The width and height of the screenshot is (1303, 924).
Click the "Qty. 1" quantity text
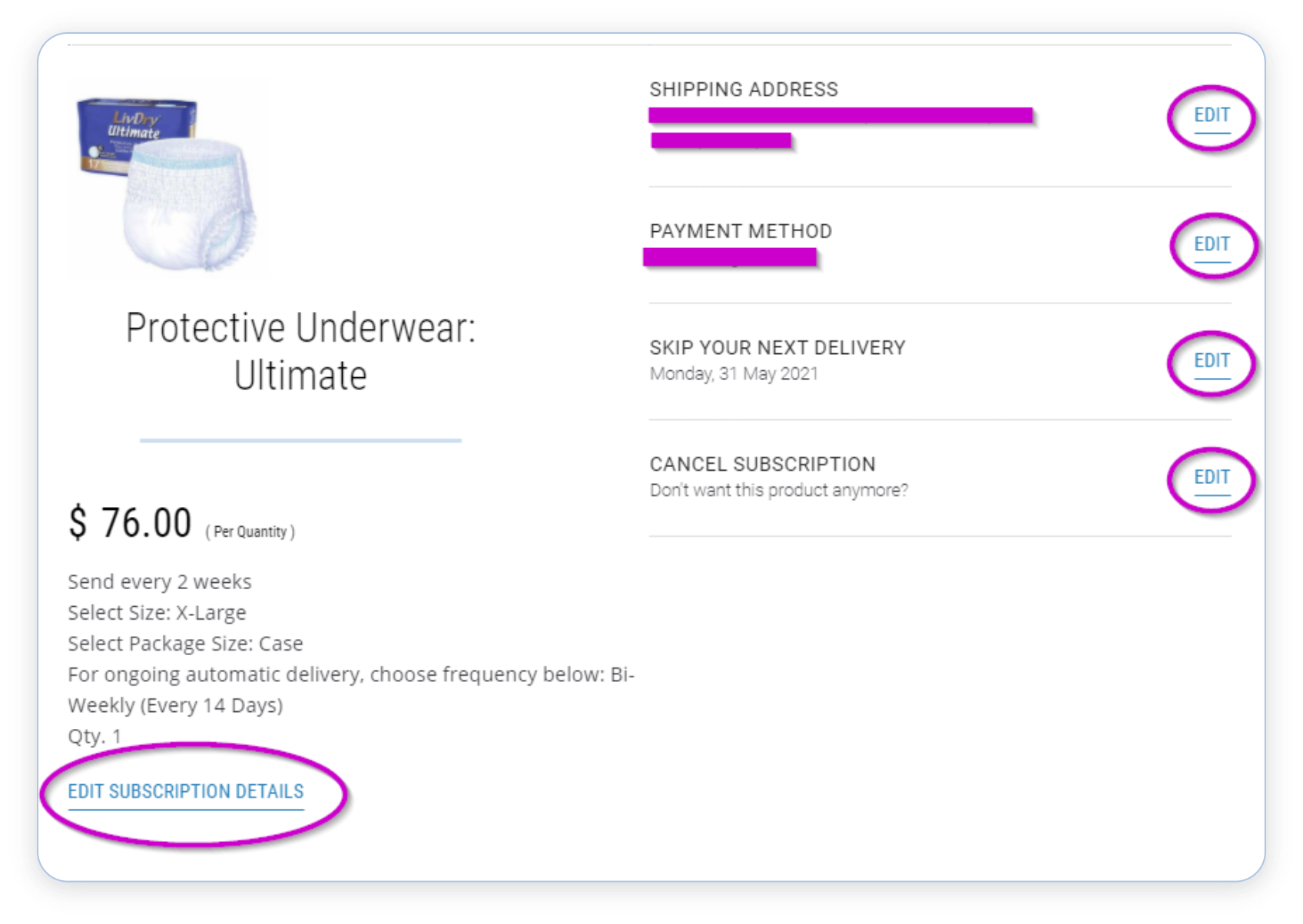(94, 737)
